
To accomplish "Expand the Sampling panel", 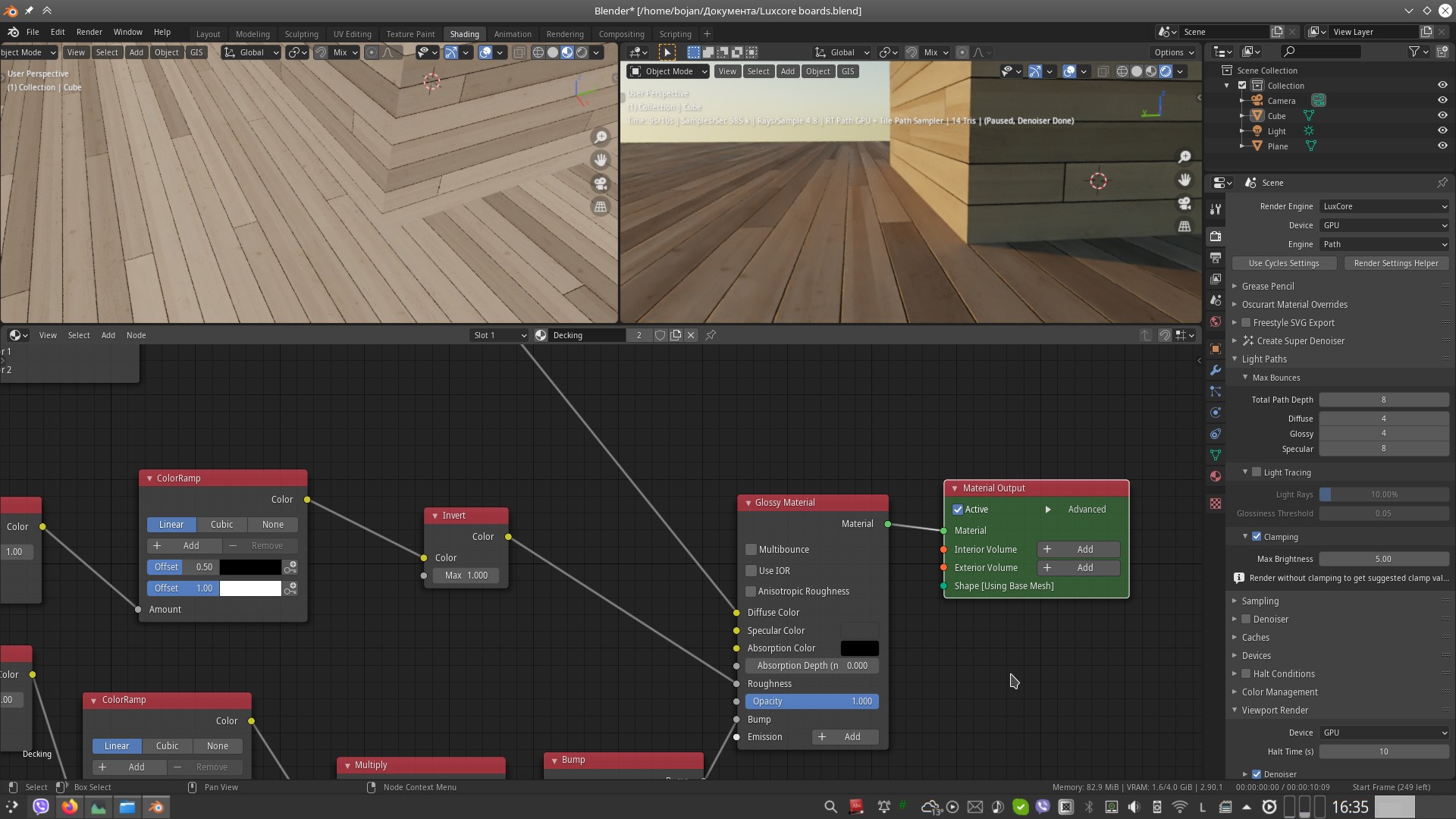I will point(1260,601).
